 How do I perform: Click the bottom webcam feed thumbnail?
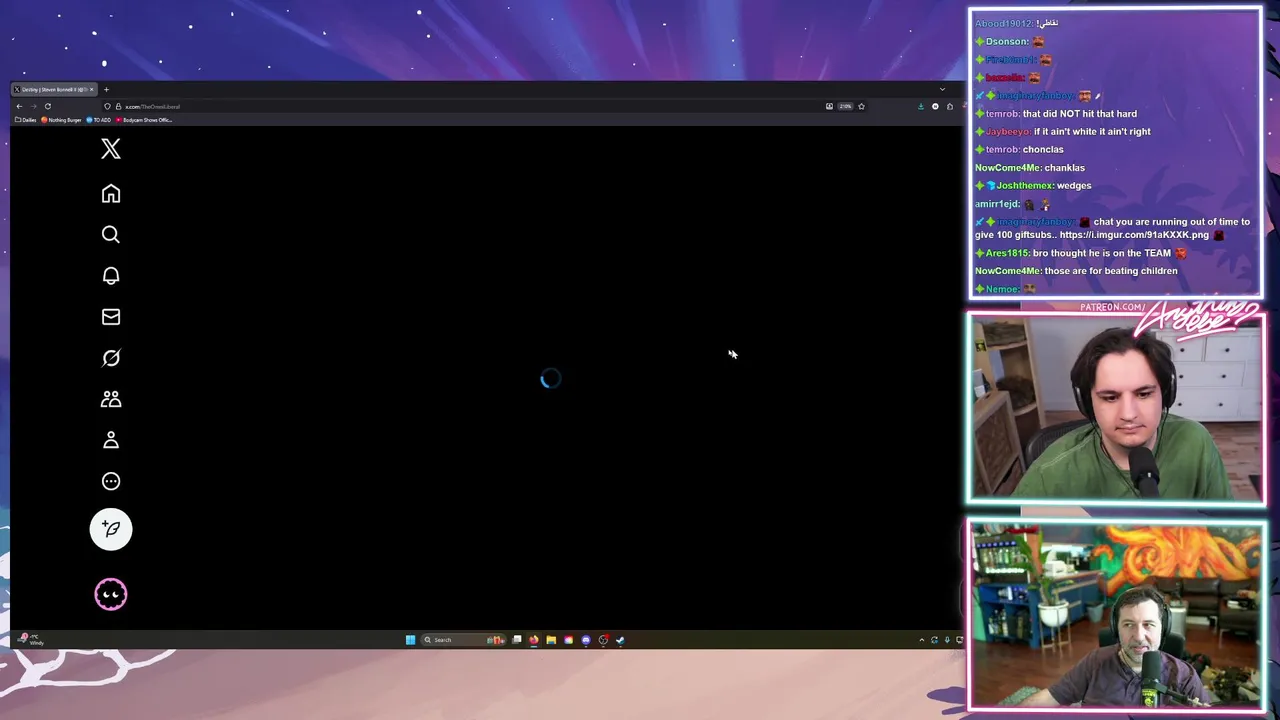(x=1116, y=615)
